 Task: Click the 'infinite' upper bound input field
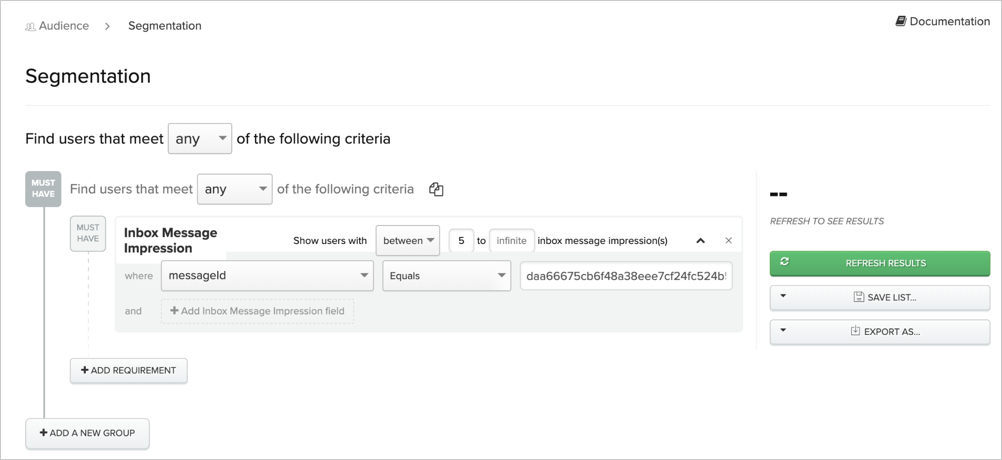pos(512,241)
